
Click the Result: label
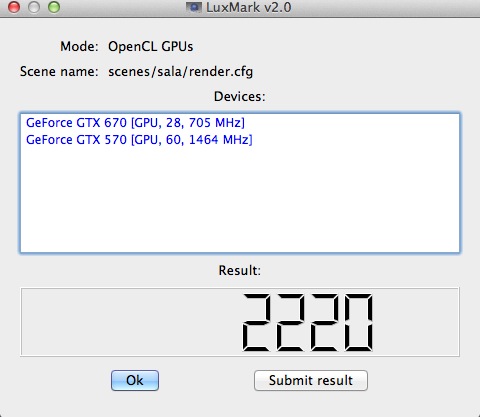240,270
